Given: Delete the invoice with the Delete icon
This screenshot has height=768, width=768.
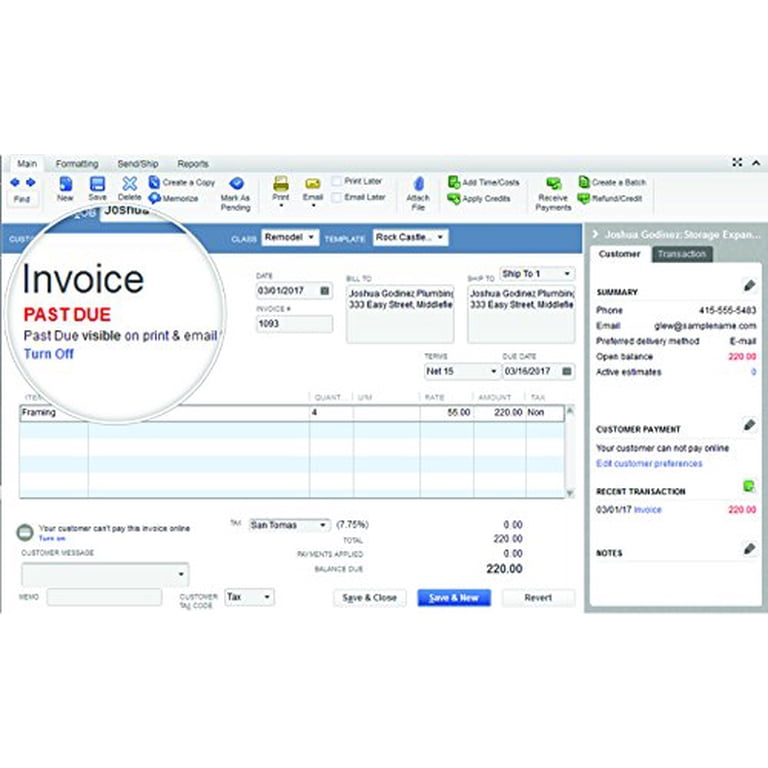Looking at the screenshot, I should [129, 184].
